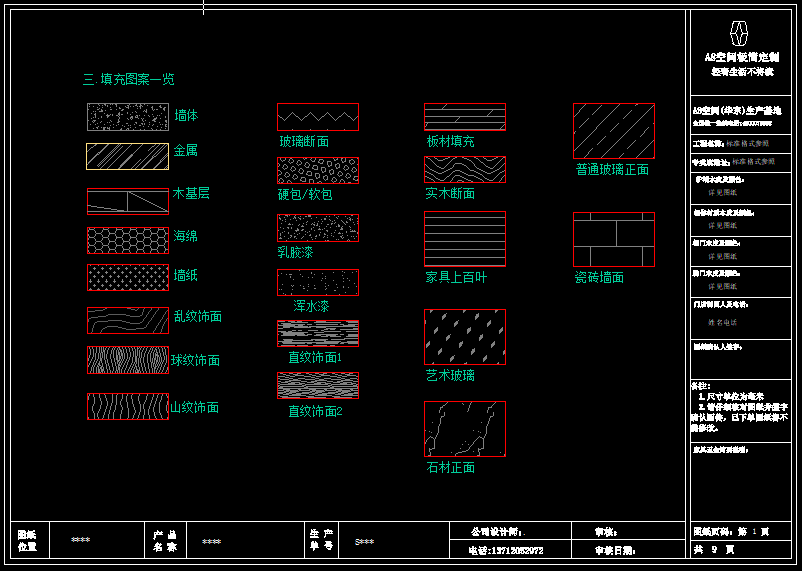Select the 家具上百叶 horizontal lines swatch
Image resolution: width=802 pixels, height=571 pixels.
(x=464, y=239)
